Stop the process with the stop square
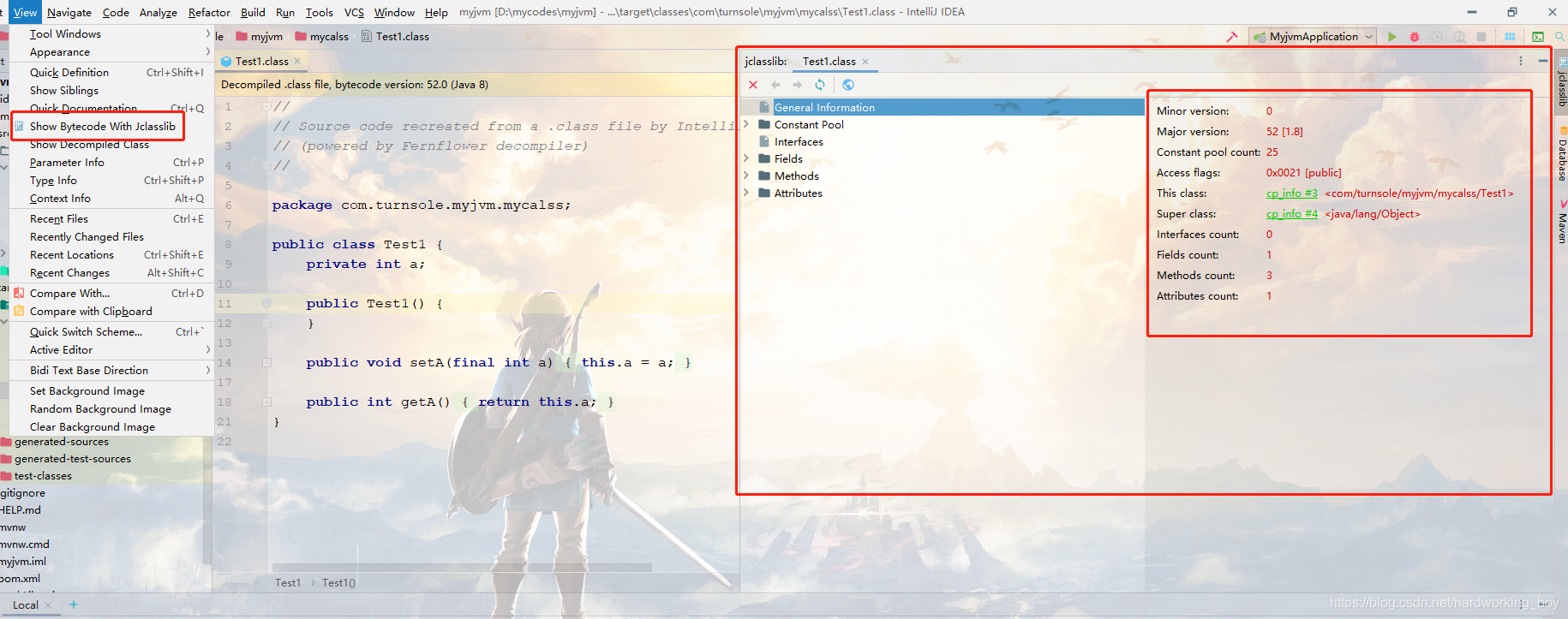This screenshot has width=1568, height=619. pyautogui.click(x=1481, y=37)
